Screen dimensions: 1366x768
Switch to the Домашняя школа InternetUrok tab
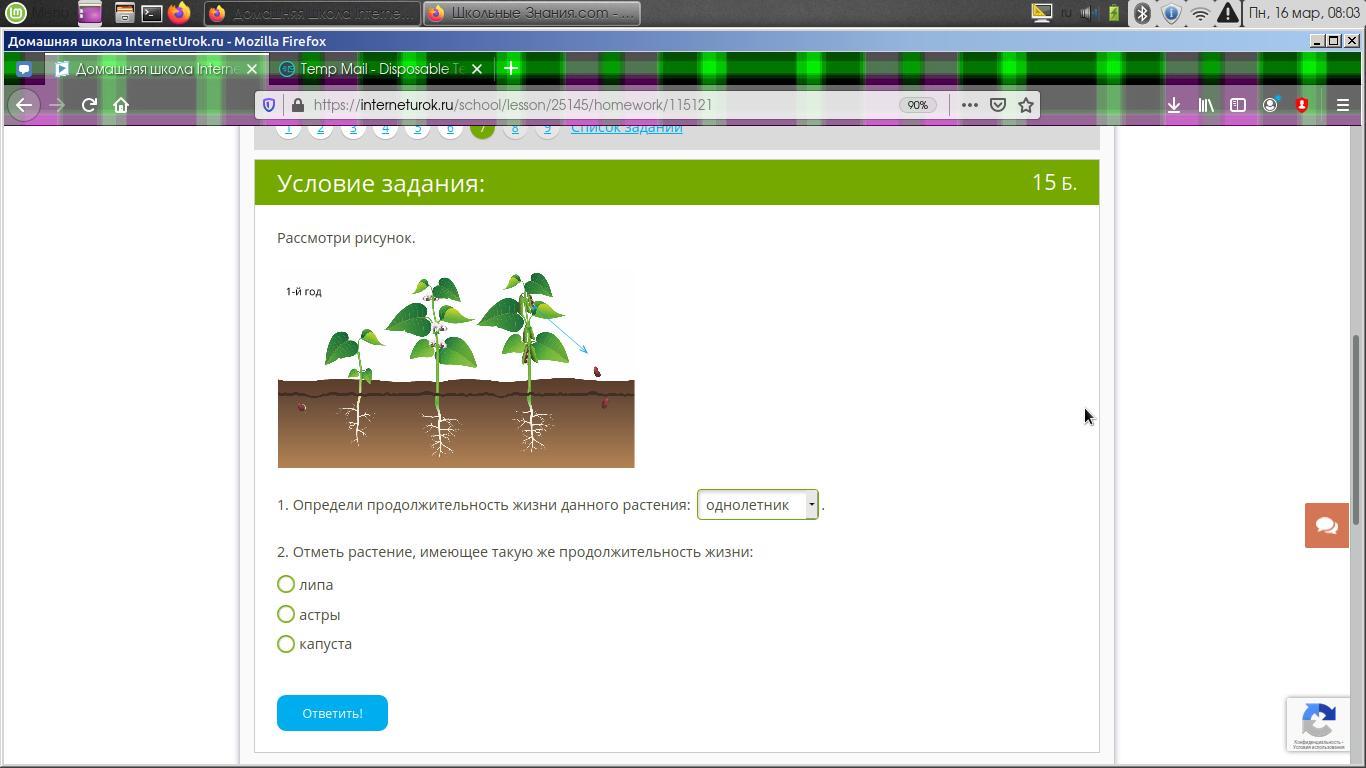pos(157,69)
